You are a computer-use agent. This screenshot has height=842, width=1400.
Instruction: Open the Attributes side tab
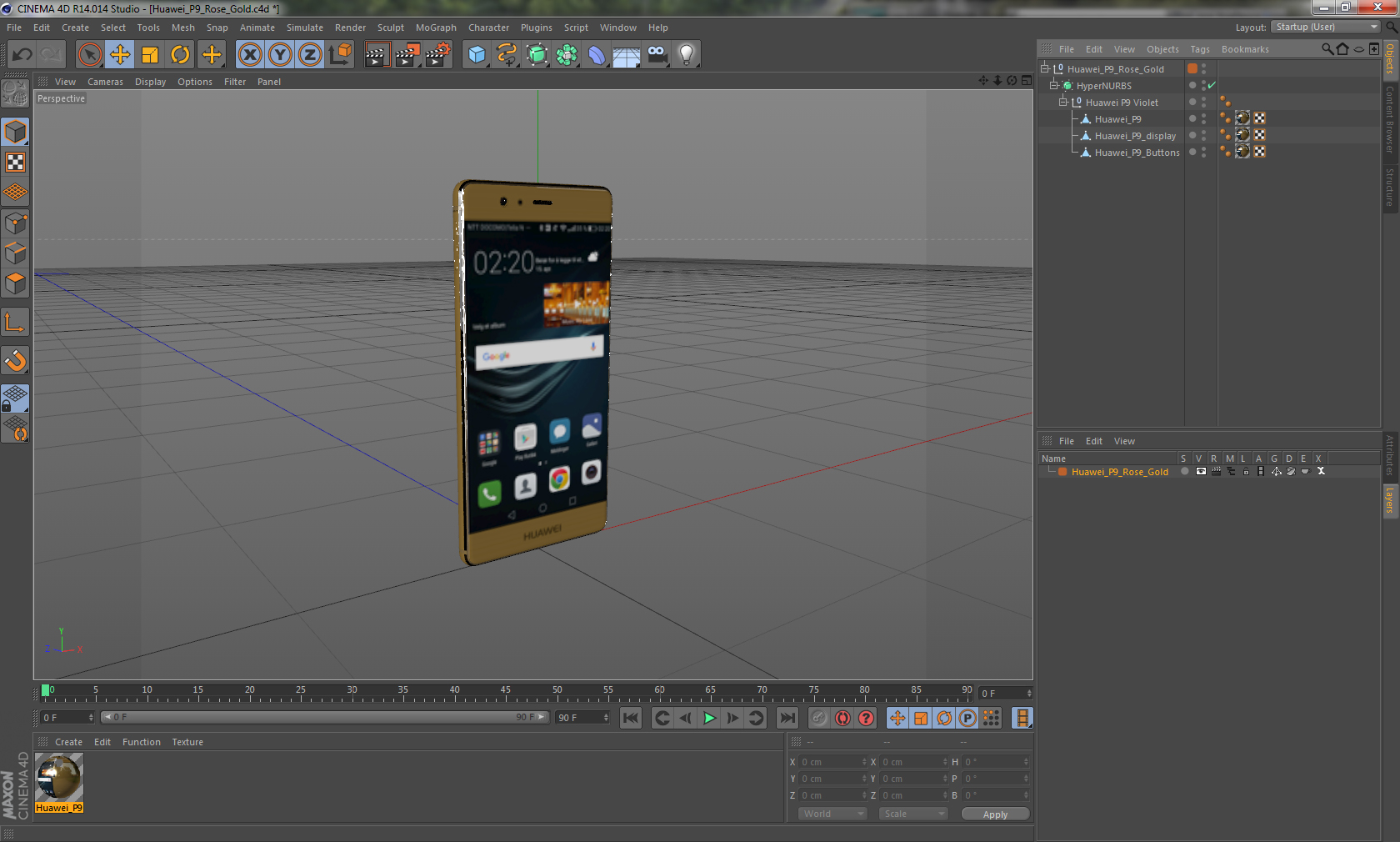pyautogui.click(x=1390, y=455)
